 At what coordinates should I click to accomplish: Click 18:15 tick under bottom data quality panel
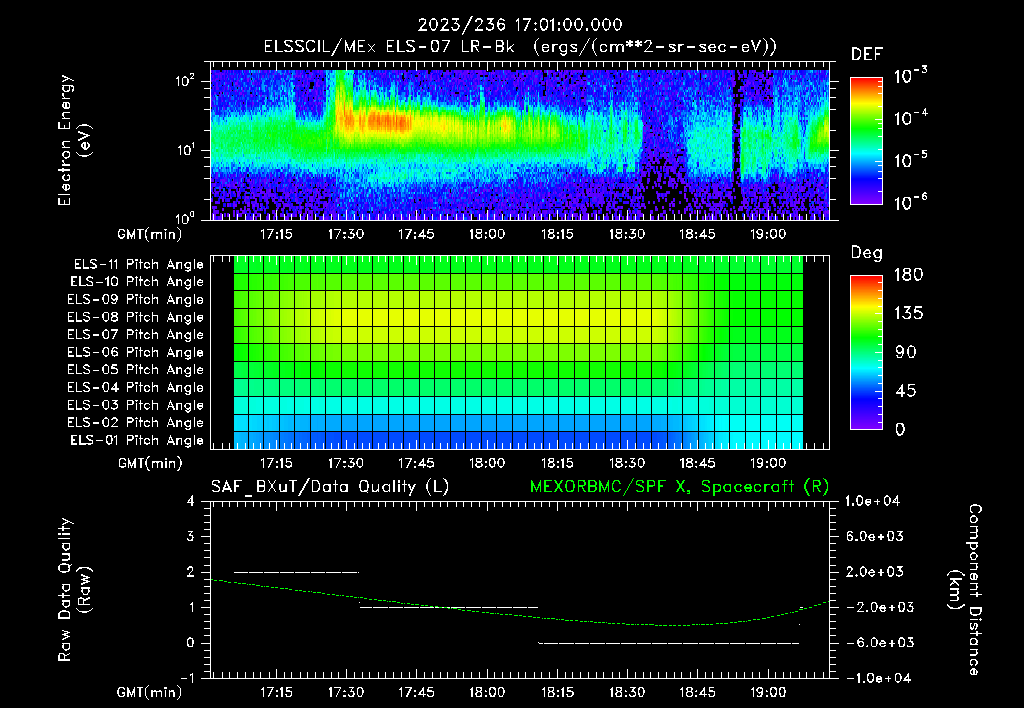(556, 692)
